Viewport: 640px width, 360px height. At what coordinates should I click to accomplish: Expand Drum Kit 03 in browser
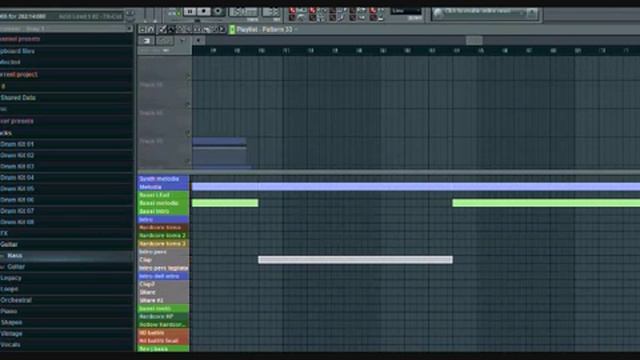tap(17, 167)
